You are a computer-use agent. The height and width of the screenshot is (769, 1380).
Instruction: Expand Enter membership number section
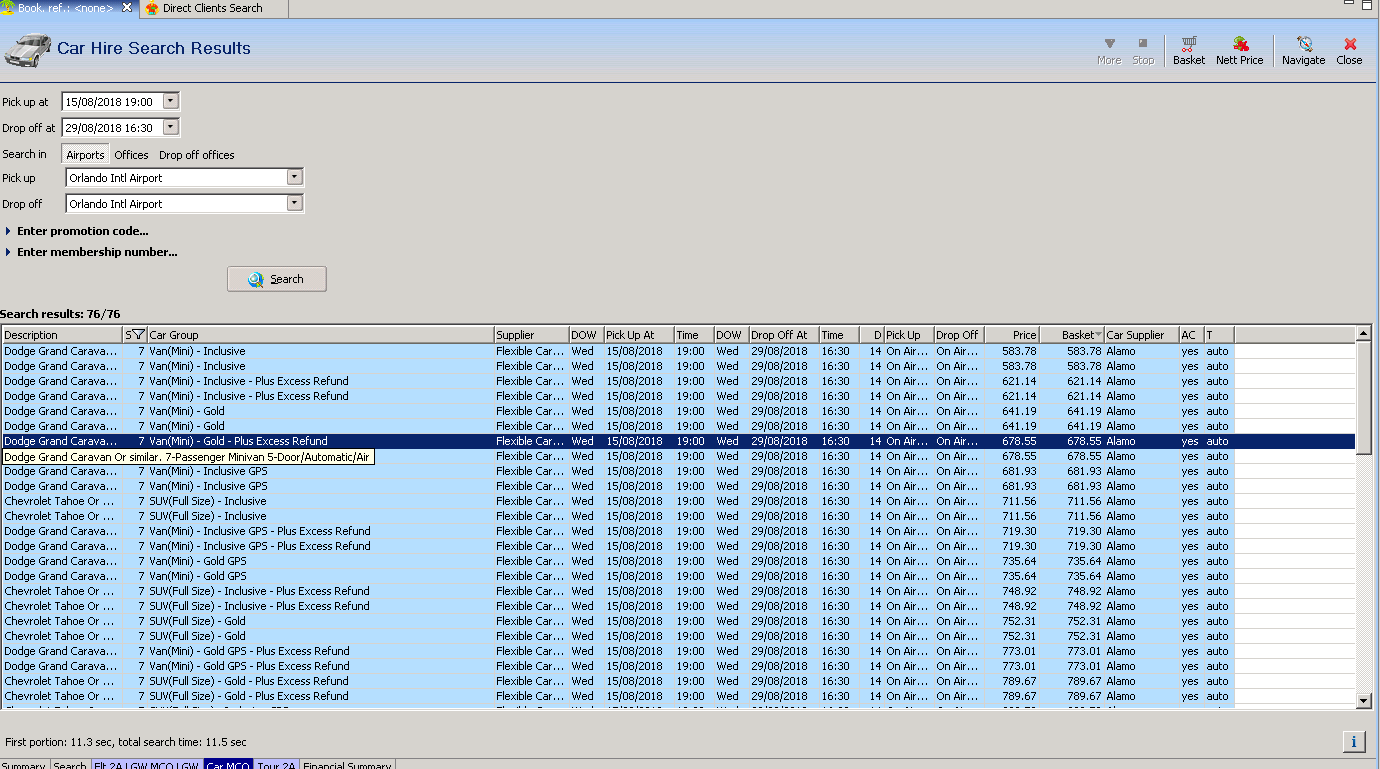91,252
